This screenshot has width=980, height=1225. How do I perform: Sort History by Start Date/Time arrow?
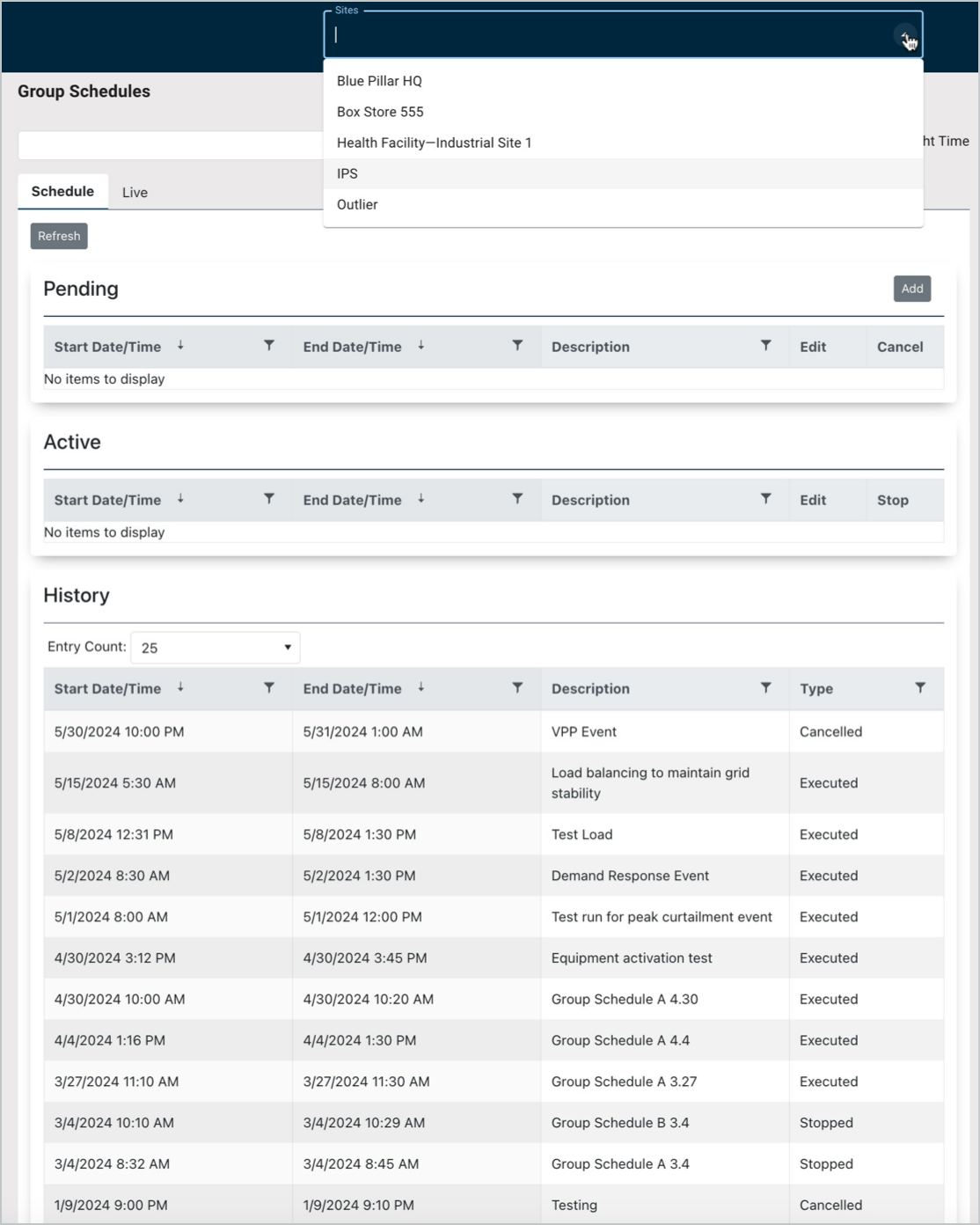[x=180, y=687]
